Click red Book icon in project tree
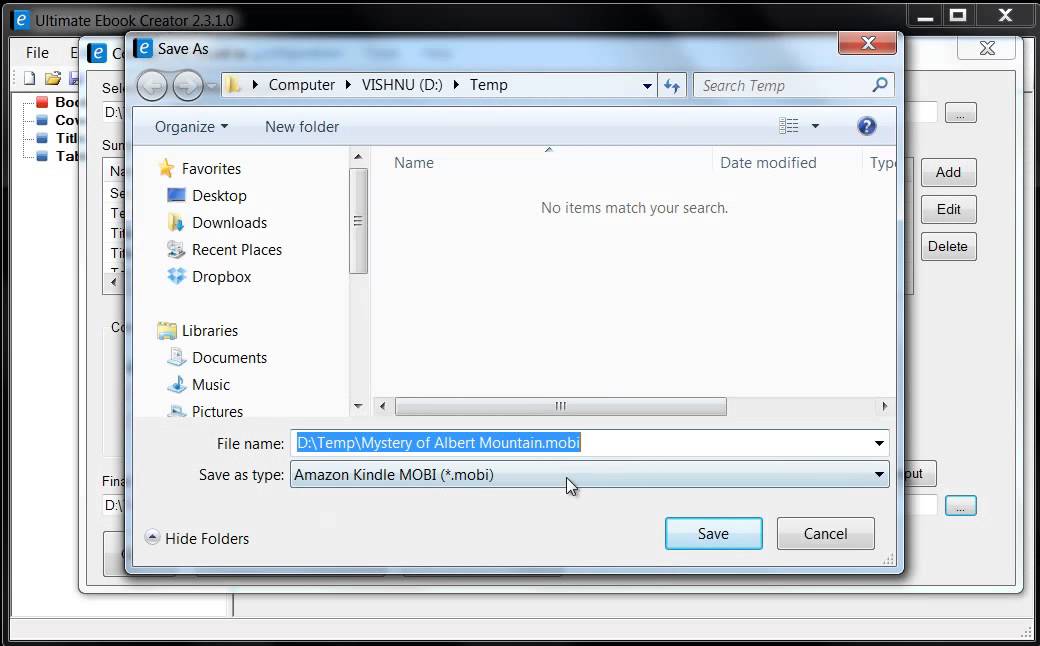Screen dimensions: 1040x646 coord(42,102)
